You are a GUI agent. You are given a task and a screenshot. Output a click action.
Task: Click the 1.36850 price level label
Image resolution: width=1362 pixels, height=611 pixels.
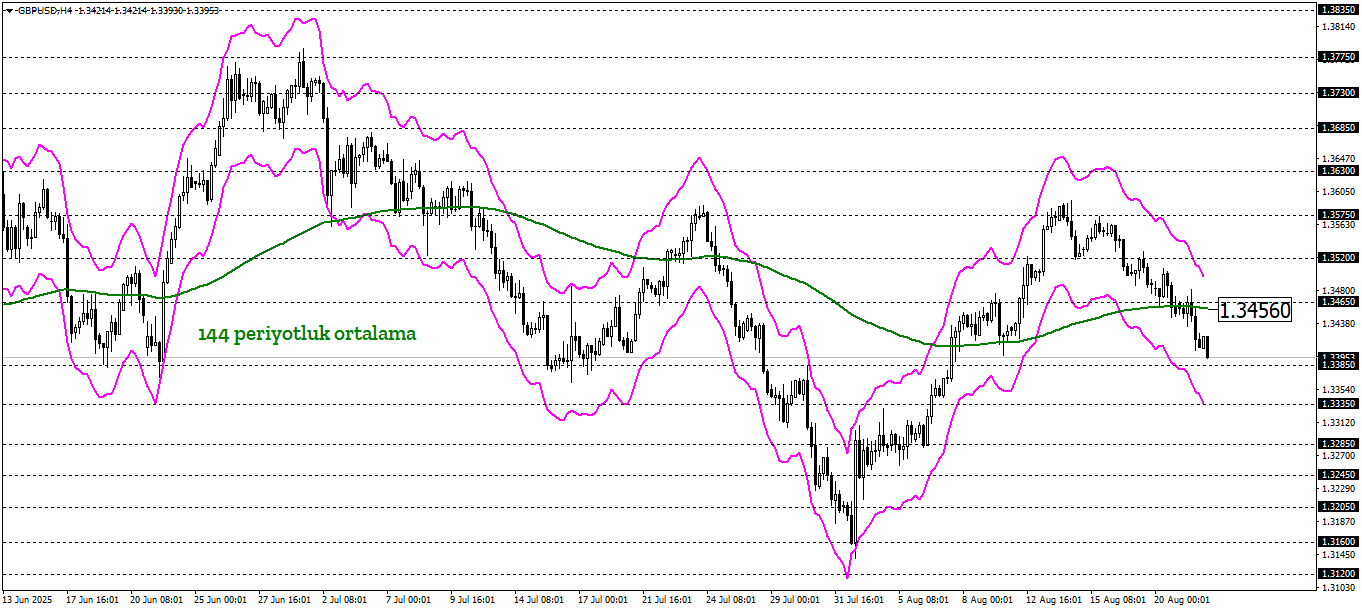[1338, 128]
